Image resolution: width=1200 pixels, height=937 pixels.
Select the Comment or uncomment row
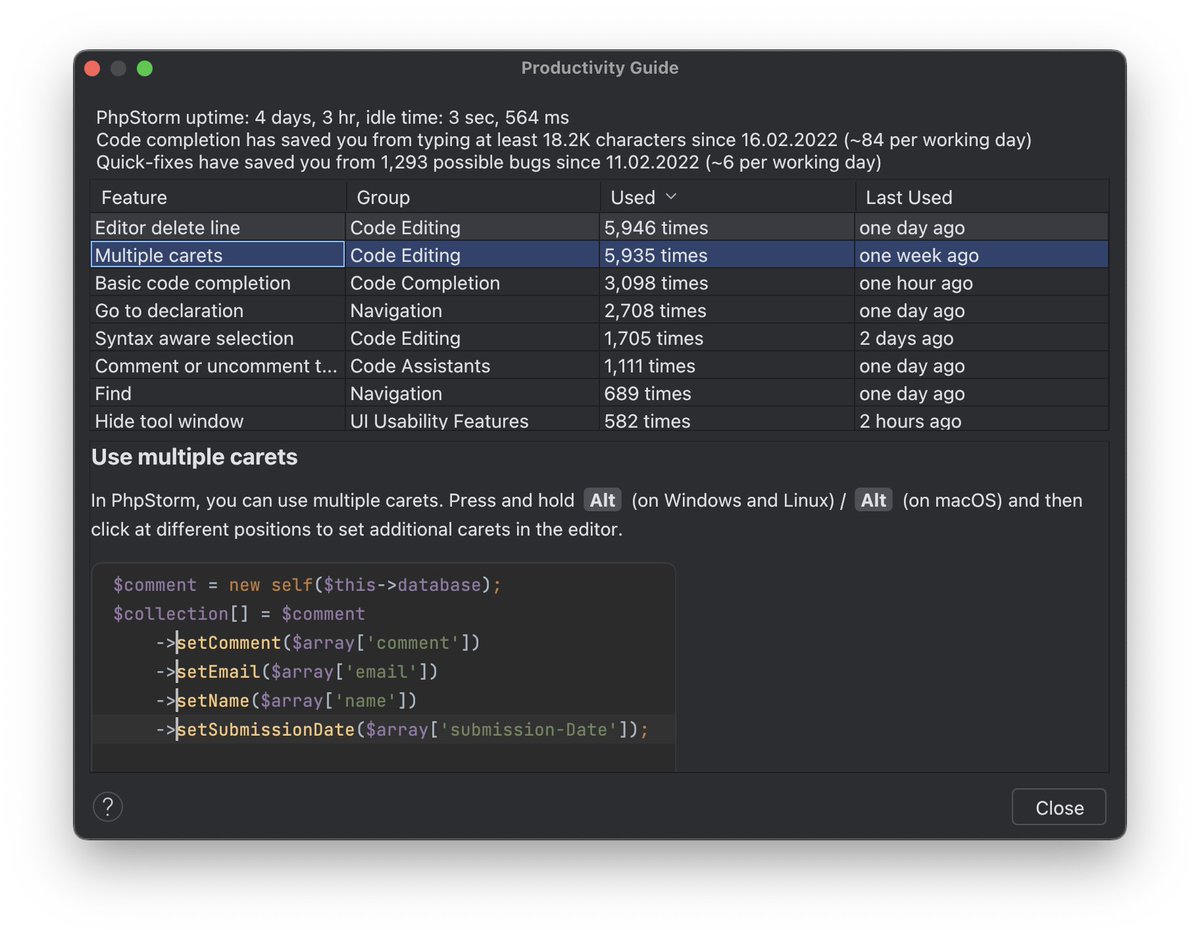(x=600, y=366)
